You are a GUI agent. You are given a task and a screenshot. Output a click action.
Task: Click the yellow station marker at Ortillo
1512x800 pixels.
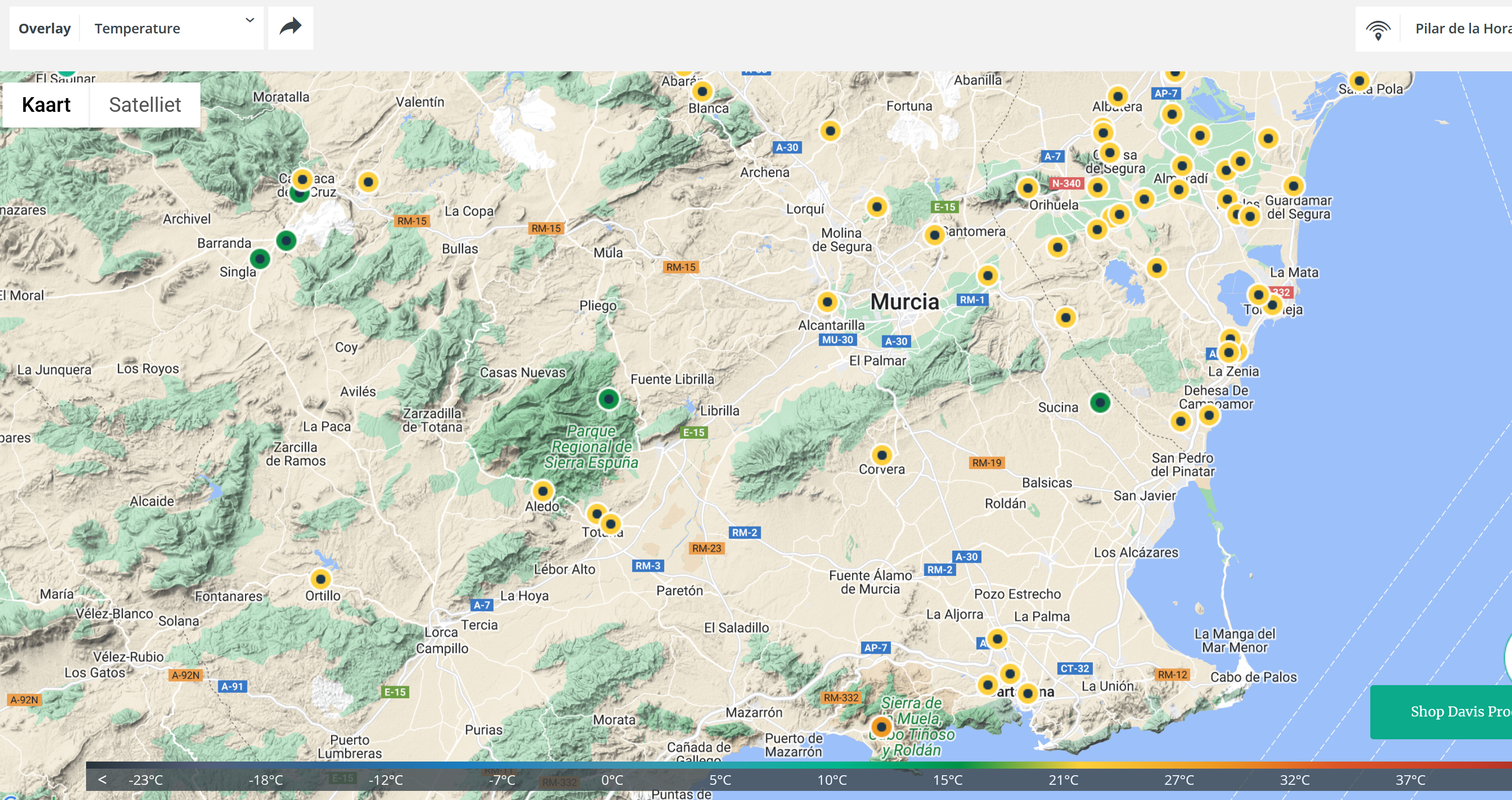[x=320, y=579]
